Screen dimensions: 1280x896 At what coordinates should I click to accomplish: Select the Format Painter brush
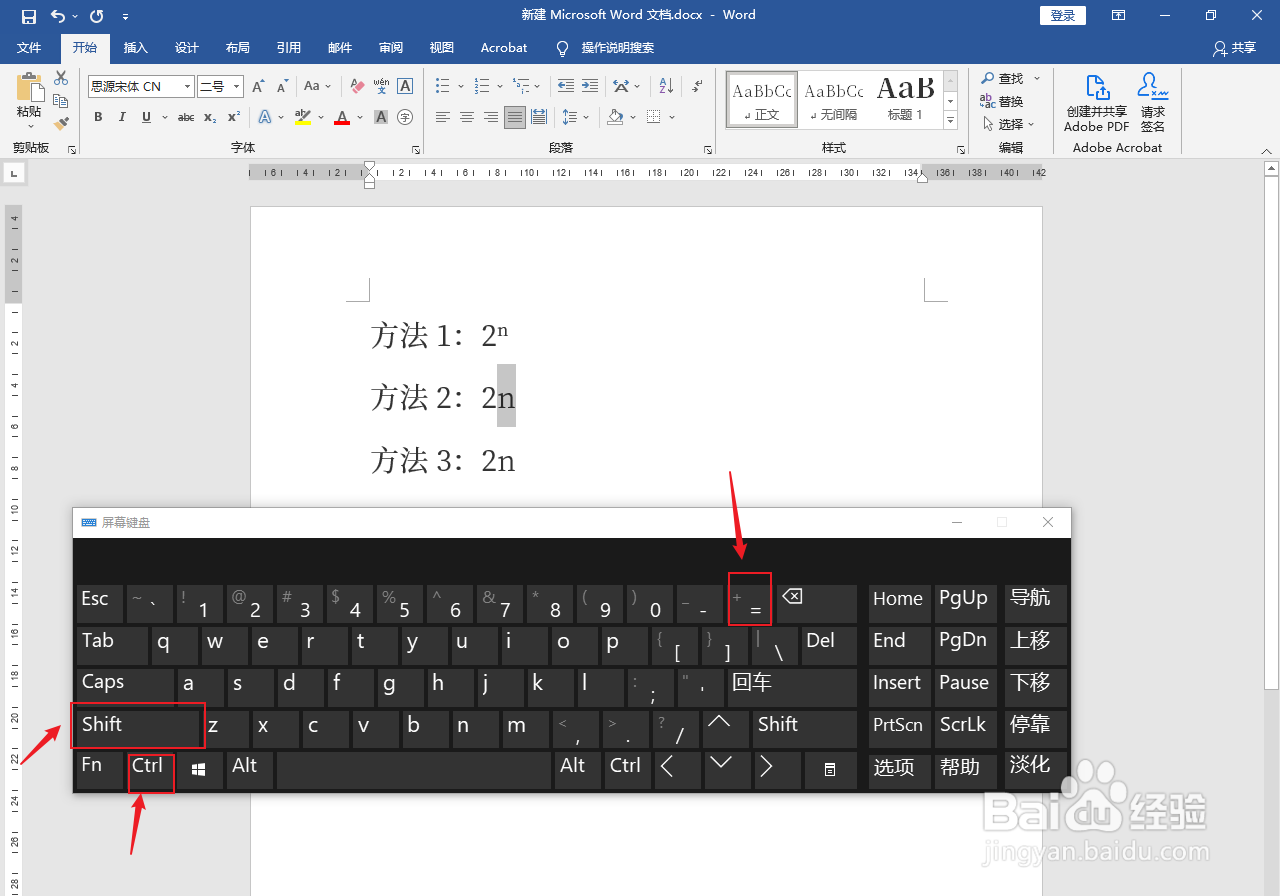[x=61, y=123]
